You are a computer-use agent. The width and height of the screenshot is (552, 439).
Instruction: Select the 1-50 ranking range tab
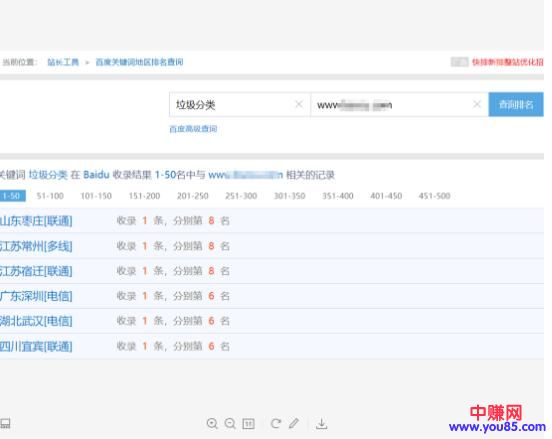pos(13,196)
